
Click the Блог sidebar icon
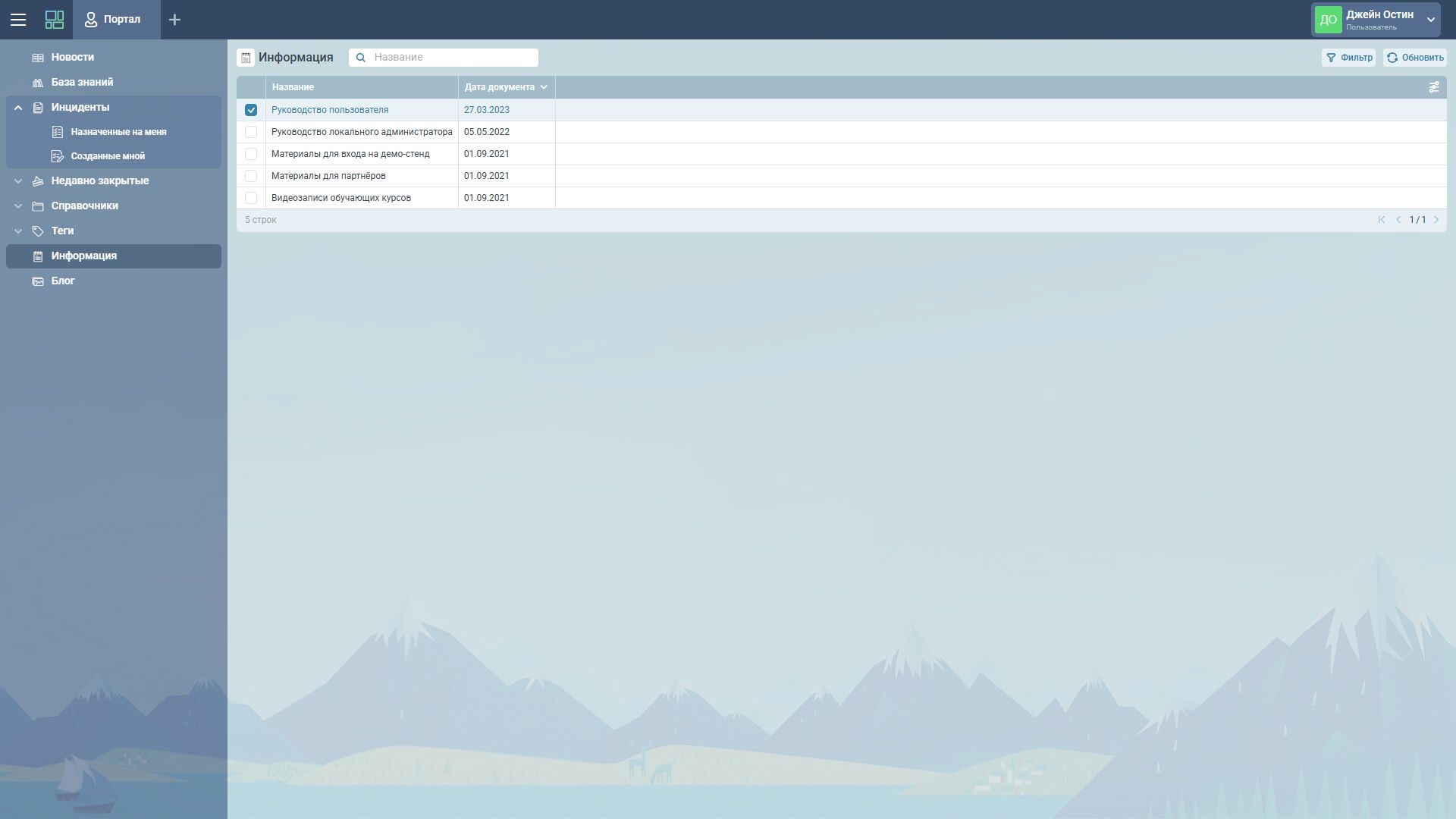click(x=38, y=281)
